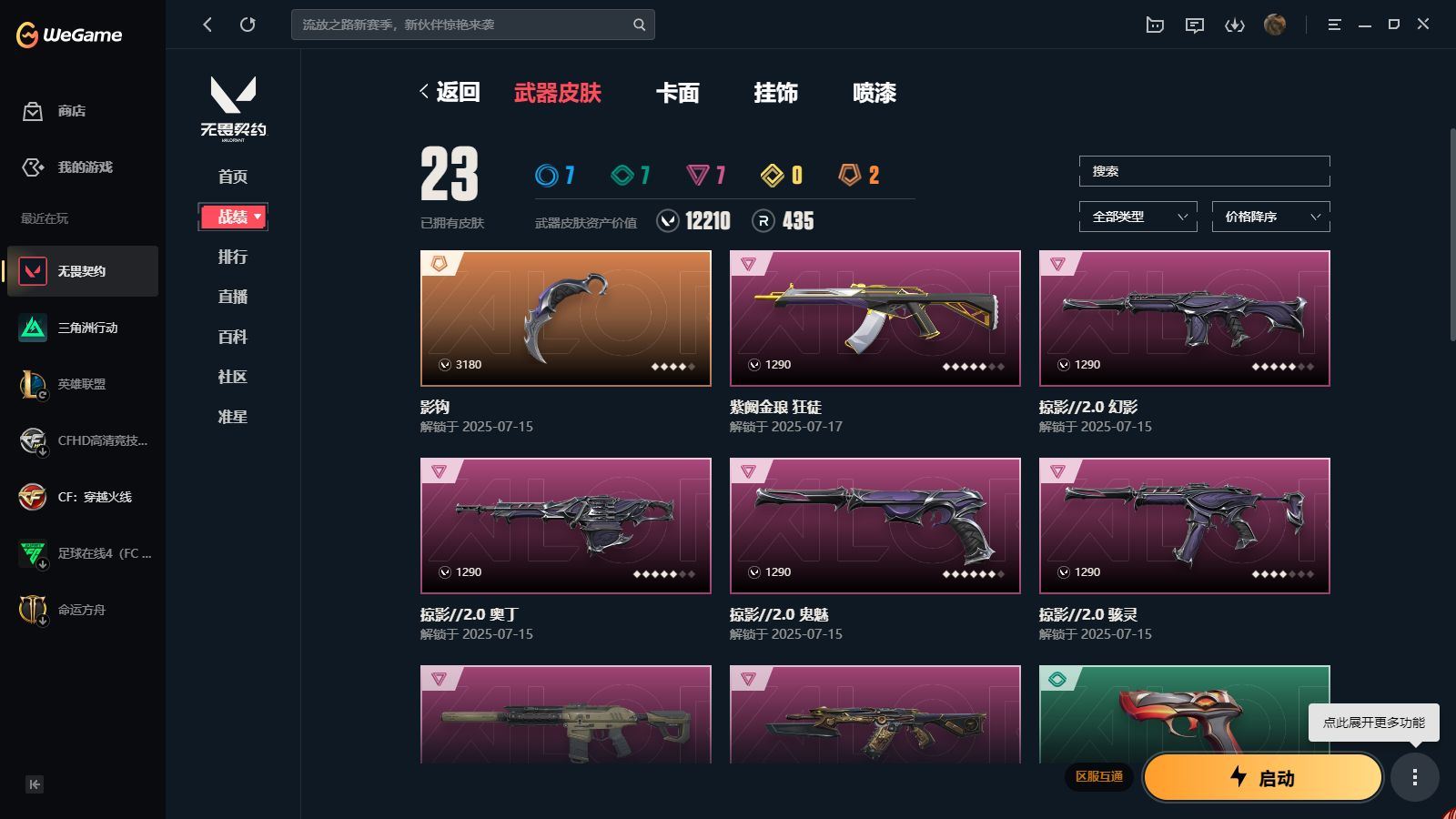Expand the 战绩 menu dropdown
This screenshot has height=819, width=1456.
233,217
